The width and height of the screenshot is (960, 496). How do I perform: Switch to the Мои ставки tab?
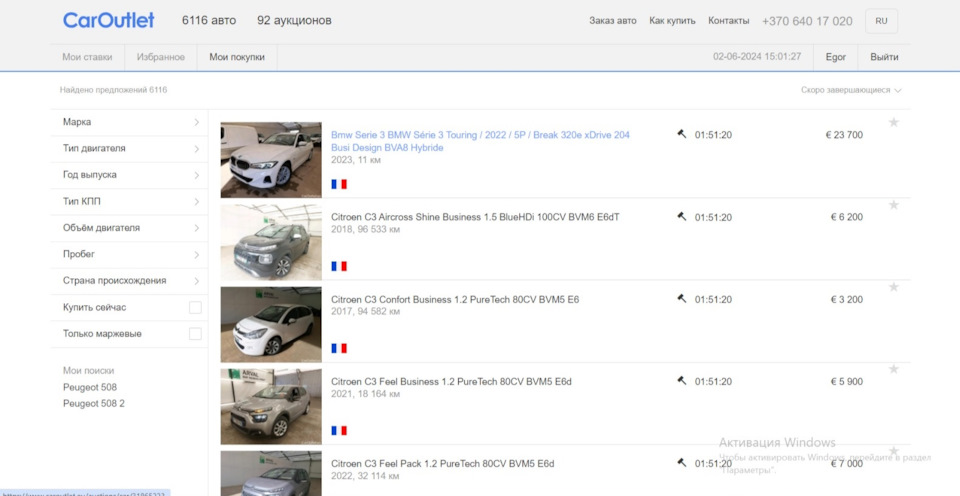tap(88, 57)
